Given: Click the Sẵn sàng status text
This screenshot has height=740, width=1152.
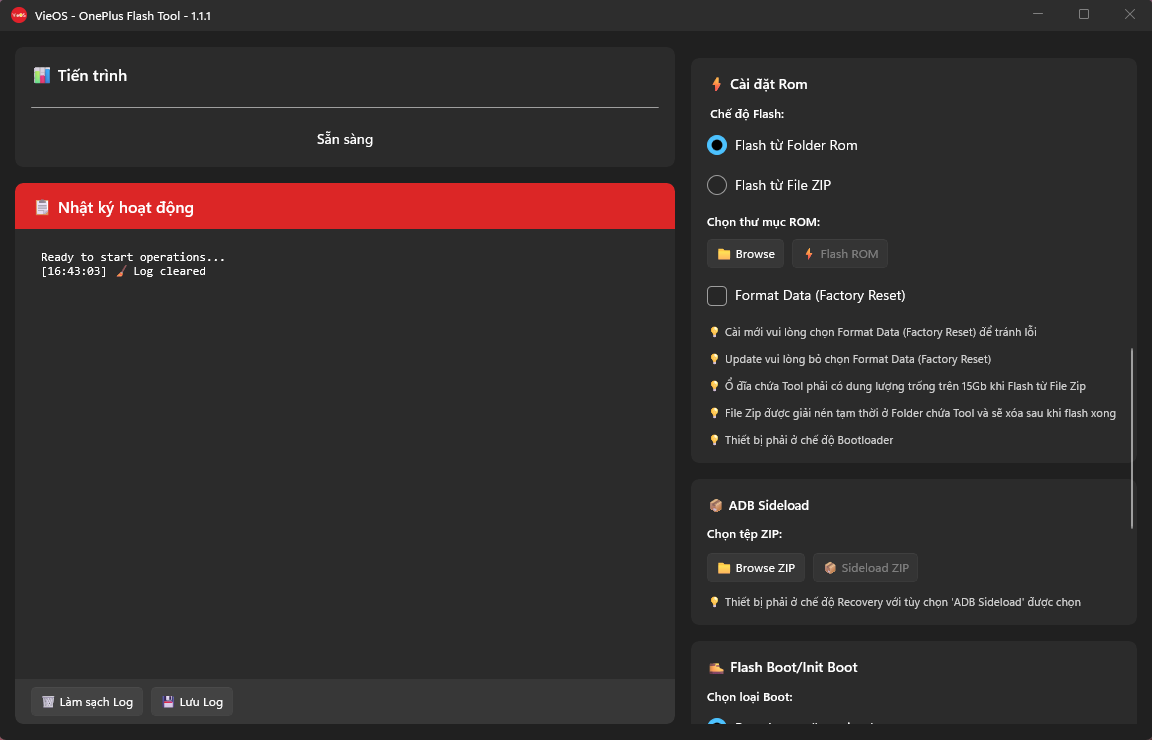Looking at the screenshot, I should pos(345,139).
